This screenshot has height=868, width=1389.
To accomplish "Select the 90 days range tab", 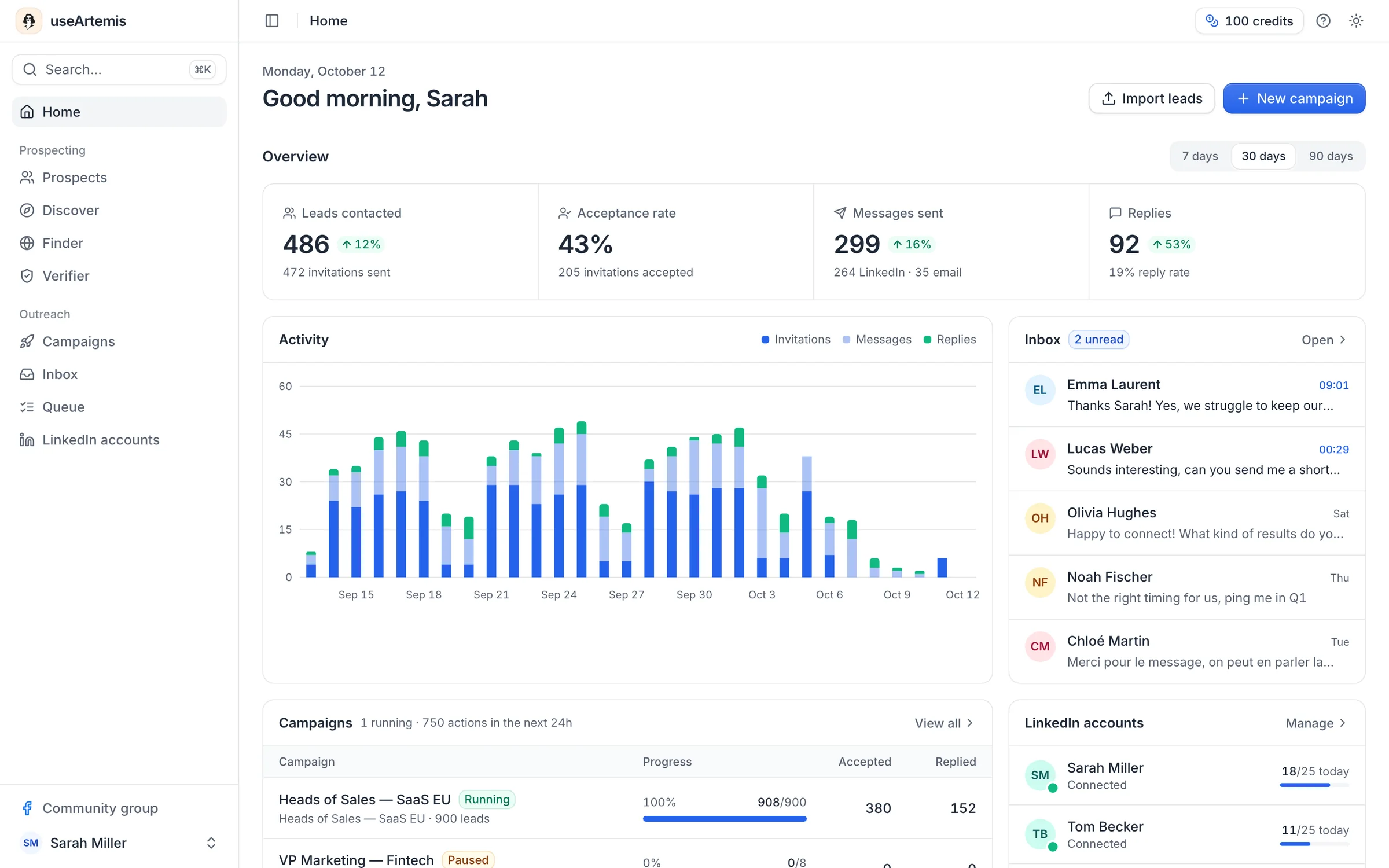I will [x=1331, y=156].
